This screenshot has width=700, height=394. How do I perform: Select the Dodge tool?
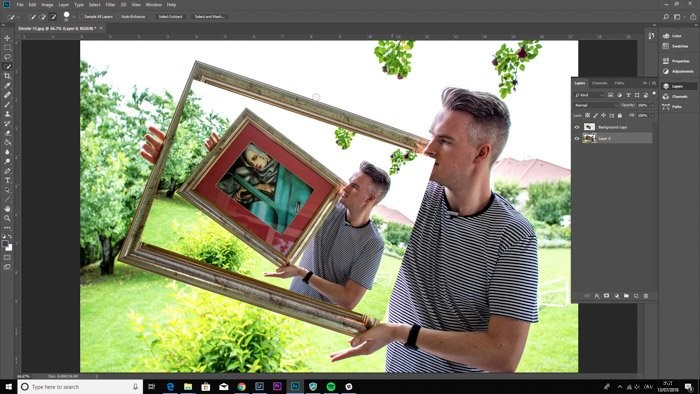tap(7, 162)
